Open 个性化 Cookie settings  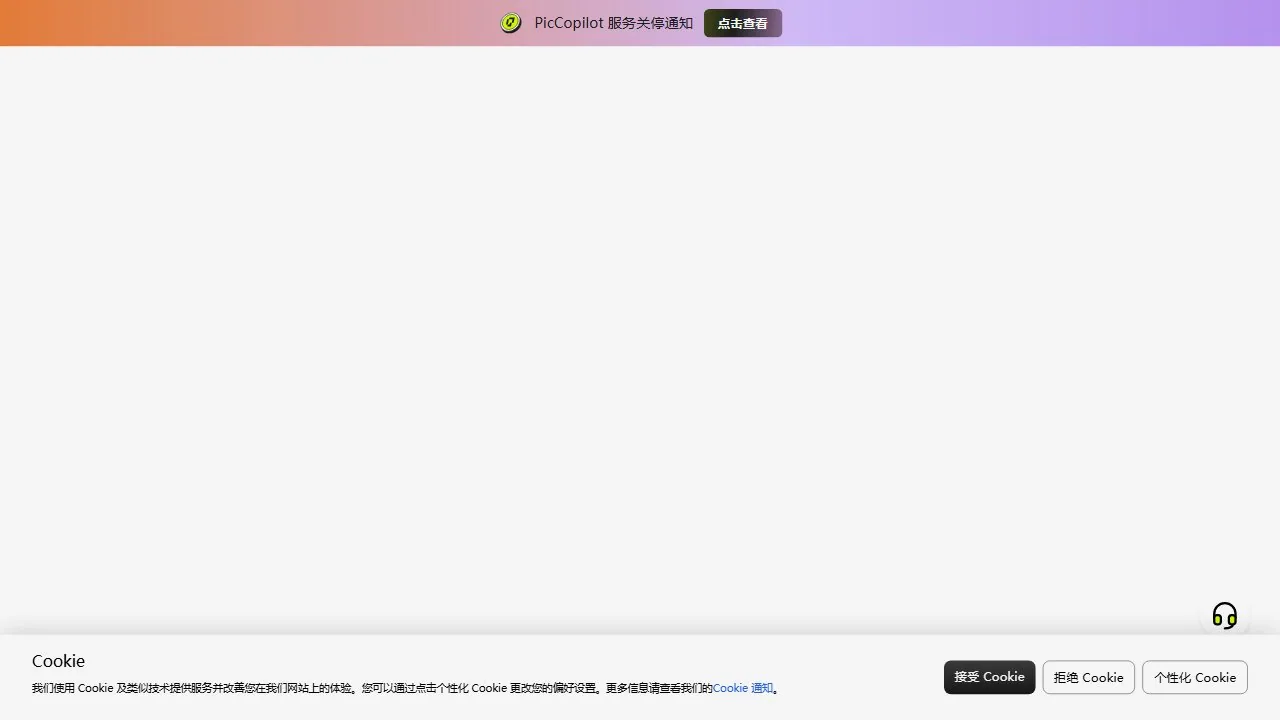pyautogui.click(x=1195, y=677)
